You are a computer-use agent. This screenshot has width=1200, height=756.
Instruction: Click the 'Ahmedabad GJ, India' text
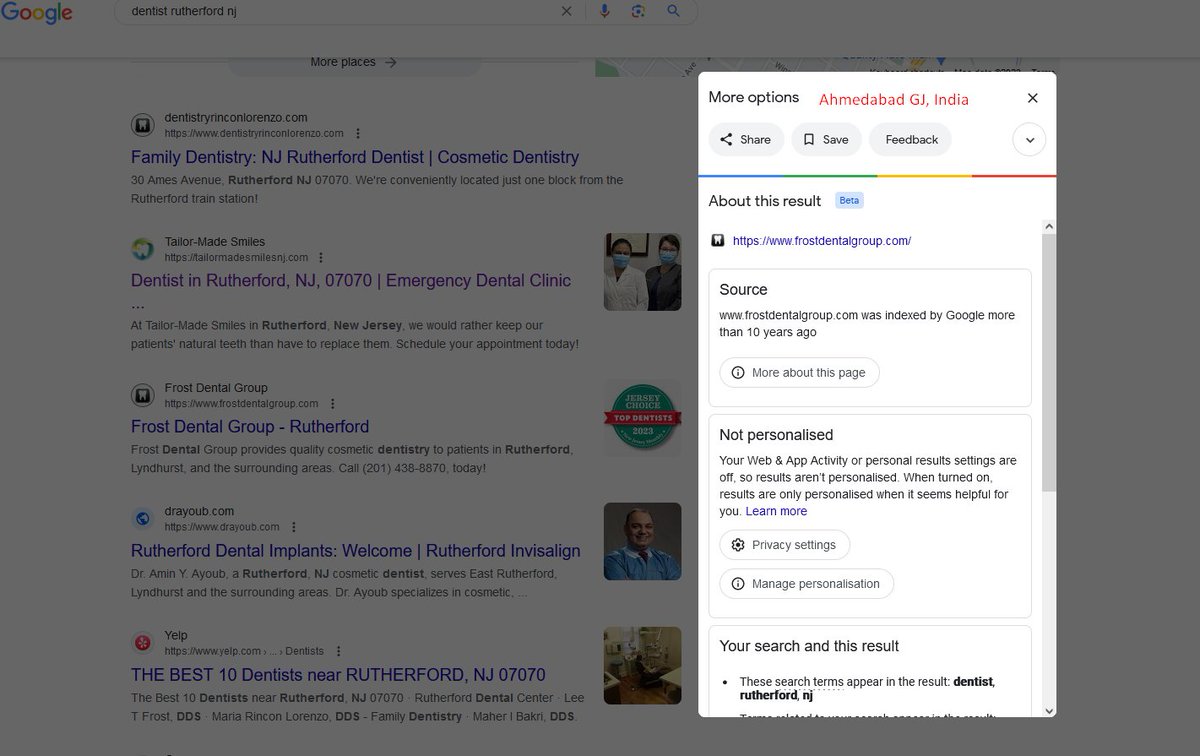[894, 99]
